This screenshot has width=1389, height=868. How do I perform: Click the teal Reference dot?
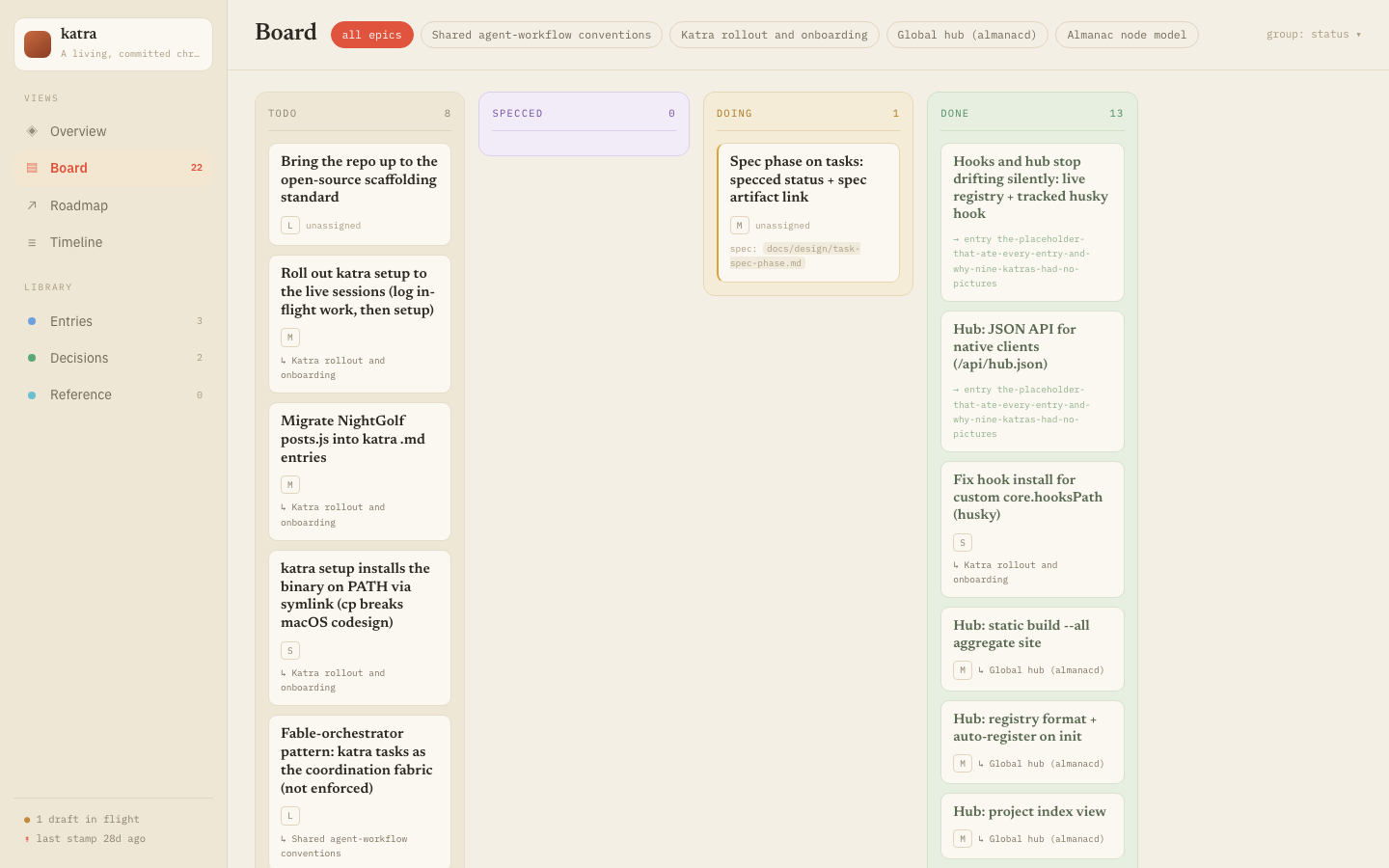click(x=32, y=394)
